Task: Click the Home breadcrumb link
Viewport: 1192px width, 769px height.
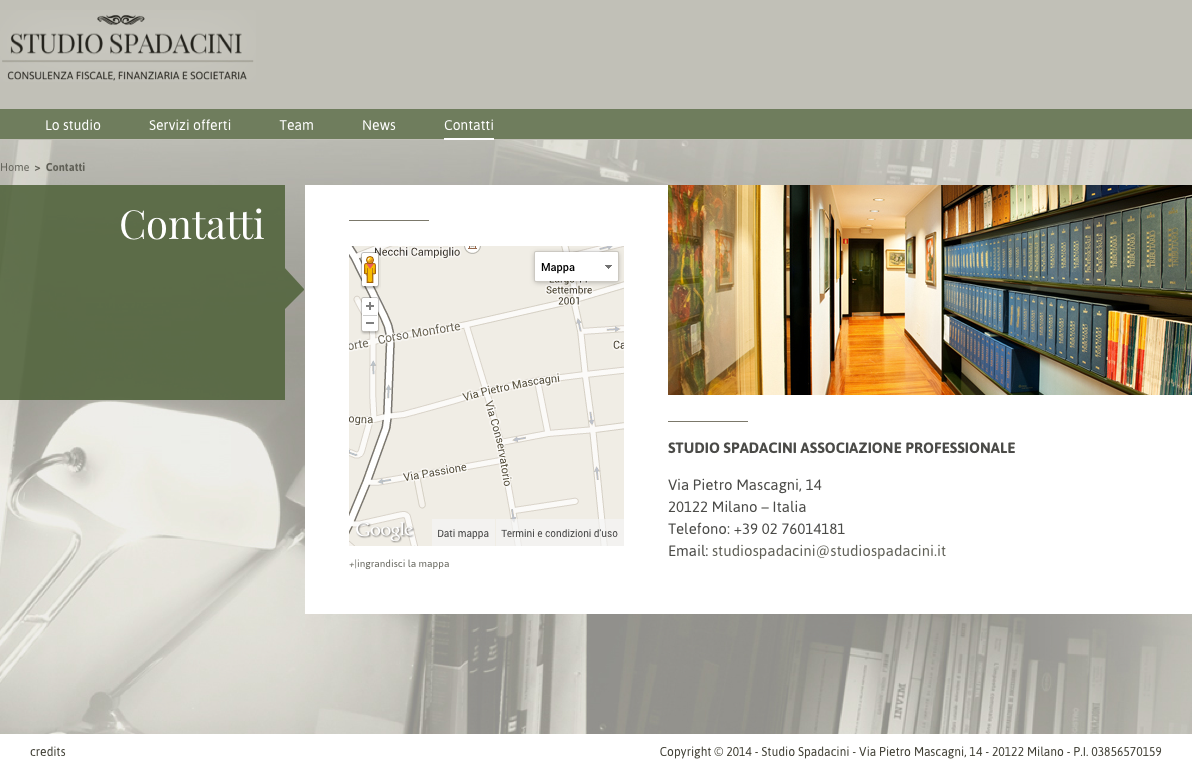Action: coord(15,167)
